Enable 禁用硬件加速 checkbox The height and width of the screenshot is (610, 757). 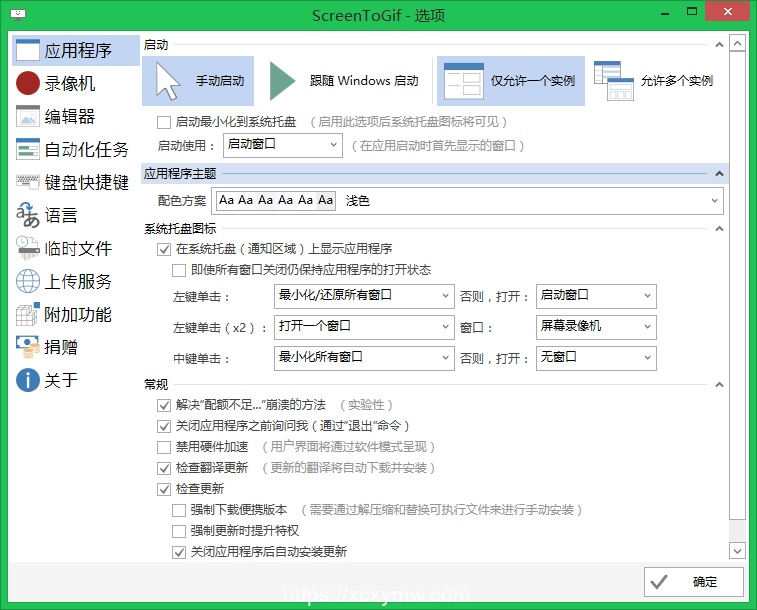(164, 447)
